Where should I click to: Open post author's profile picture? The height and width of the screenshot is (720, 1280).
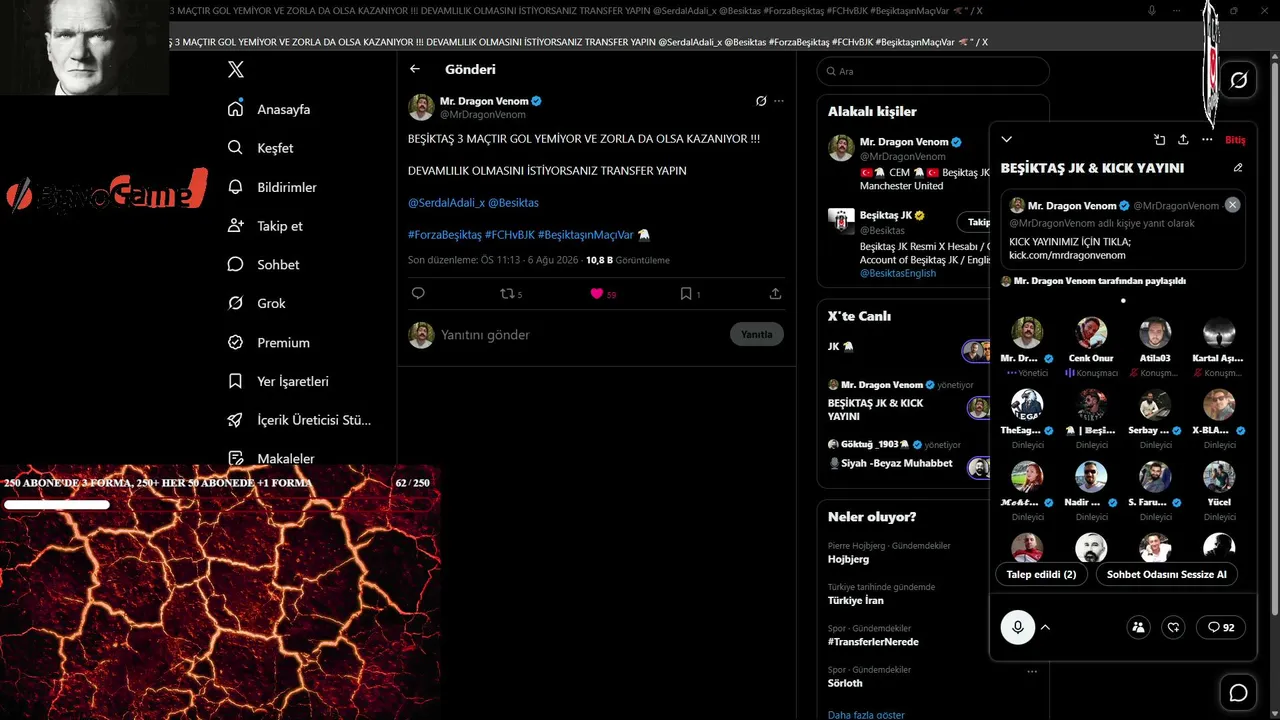click(x=421, y=107)
